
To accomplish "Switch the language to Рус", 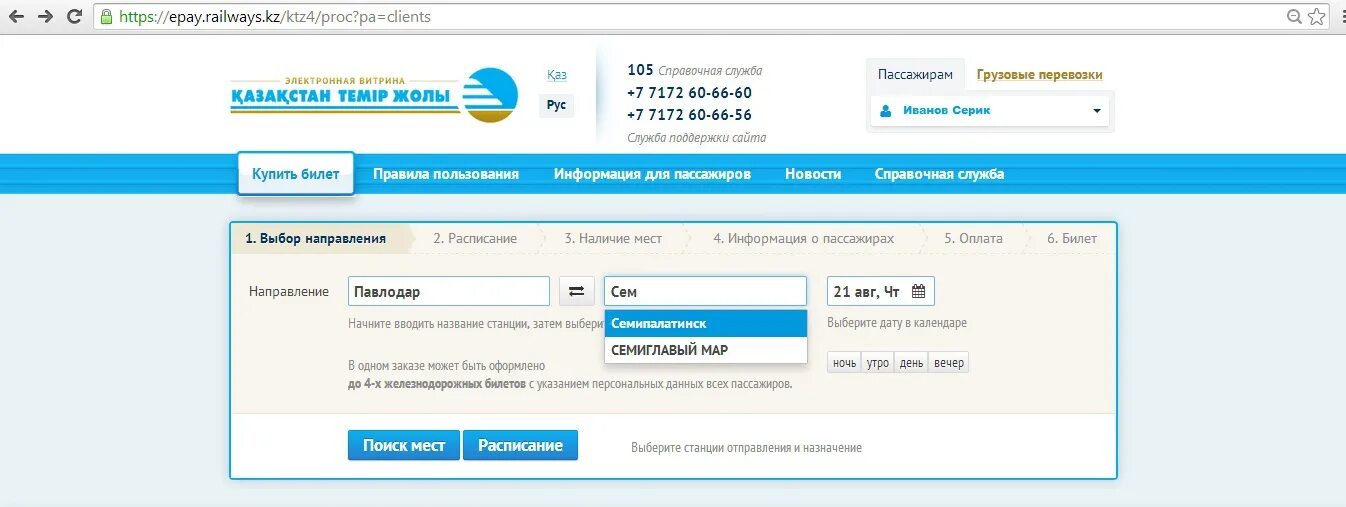I will [x=557, y=105].
